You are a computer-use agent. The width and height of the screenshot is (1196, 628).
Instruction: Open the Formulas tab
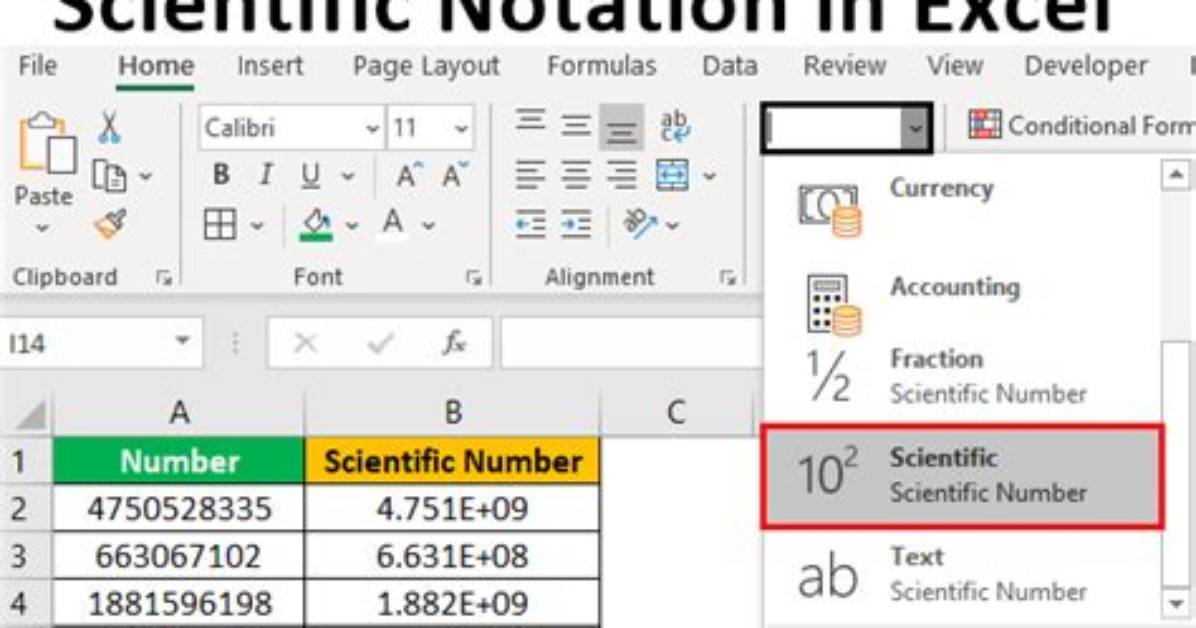pos(602,66)
